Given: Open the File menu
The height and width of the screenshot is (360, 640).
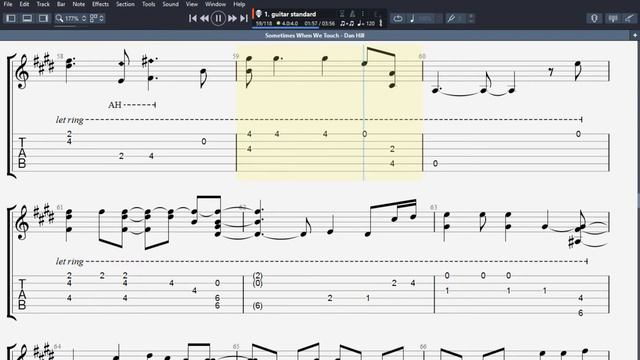Looking at the screenshot, I should click(8, 4).
